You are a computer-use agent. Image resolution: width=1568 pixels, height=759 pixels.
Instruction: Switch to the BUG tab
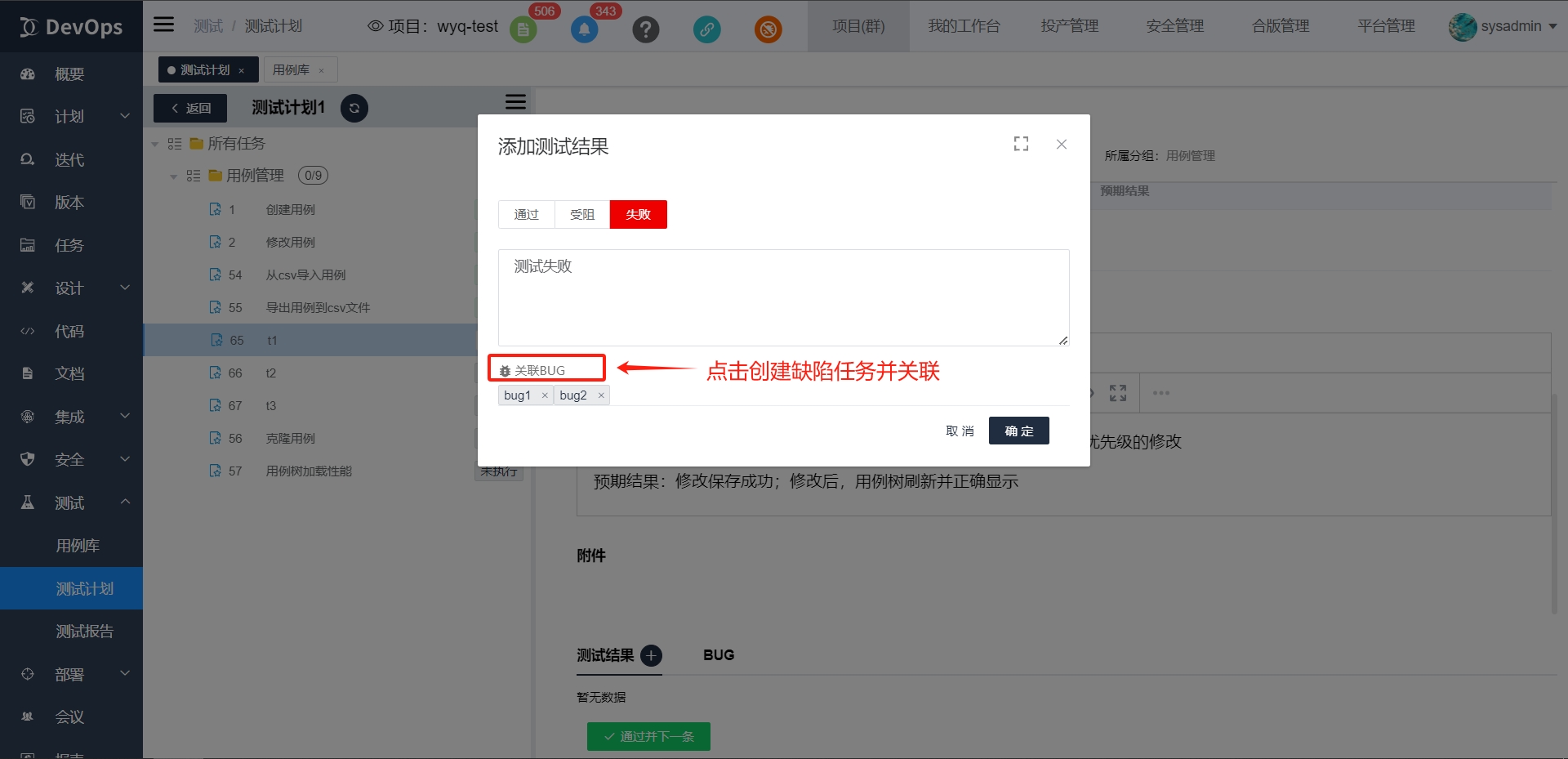pyautogui.click(x=718, y=655)
